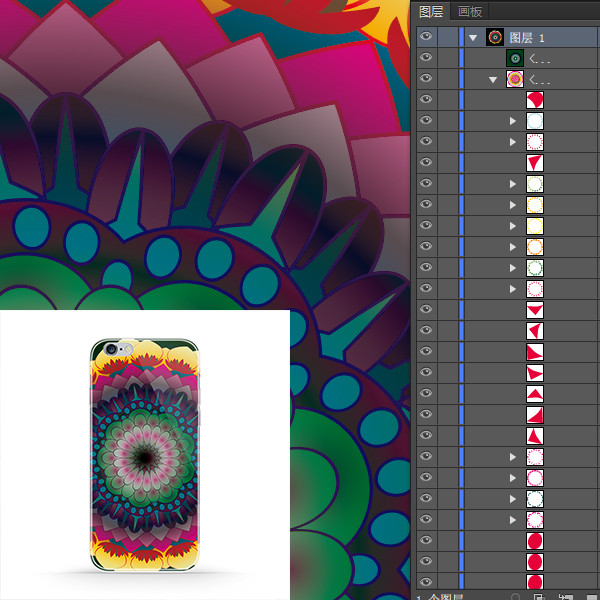Toggle visibility of the light blue ring row
Image resolution: width=600 pixels, height=600 pixels.
pos(426,120)
